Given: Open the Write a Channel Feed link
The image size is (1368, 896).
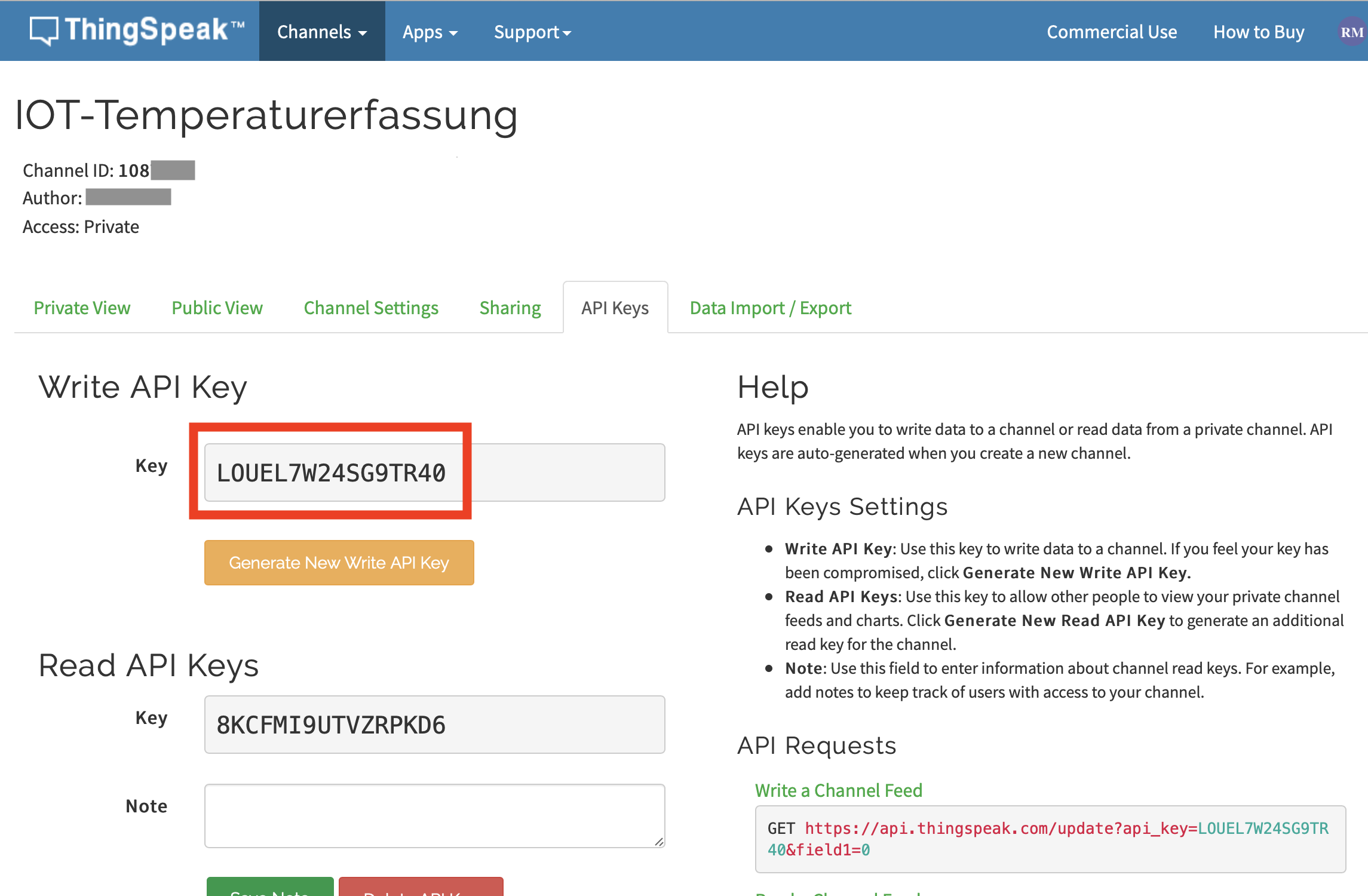Looking at the screenshot, I should coord(839,790).
